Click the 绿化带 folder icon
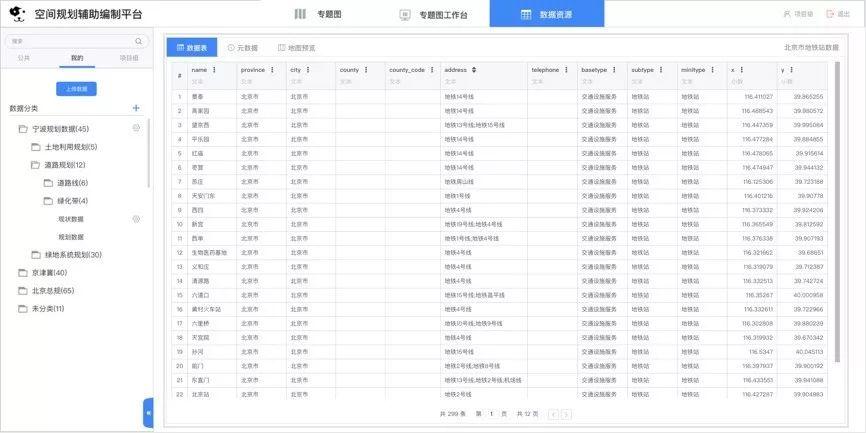The width and height of the screenshot is (866, 433). 48,201
